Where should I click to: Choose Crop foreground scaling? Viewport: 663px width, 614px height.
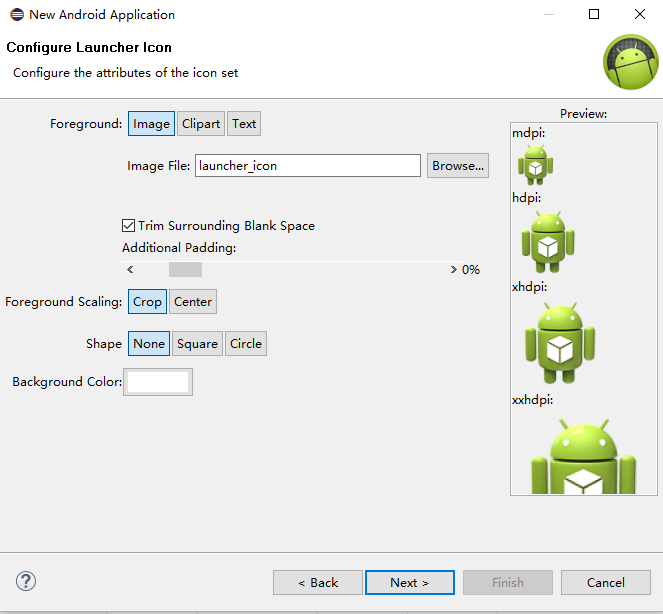click(x=147, y=302)
